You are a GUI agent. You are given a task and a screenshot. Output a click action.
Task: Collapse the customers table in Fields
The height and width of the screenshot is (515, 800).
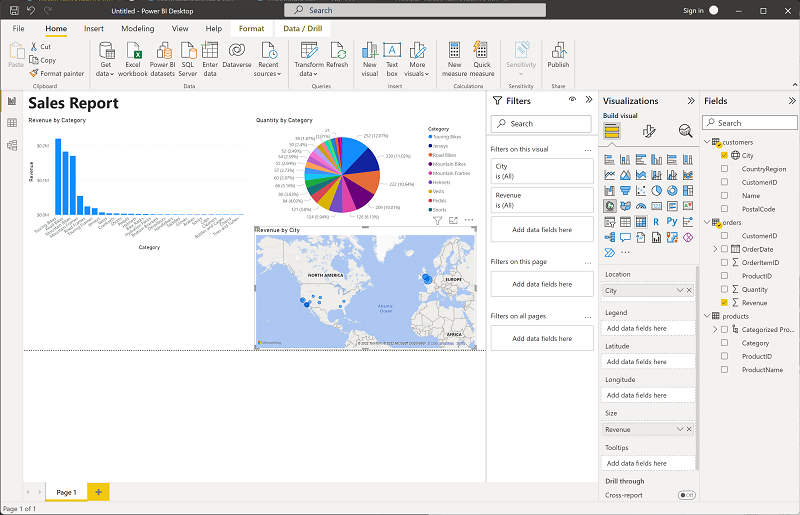707,142
